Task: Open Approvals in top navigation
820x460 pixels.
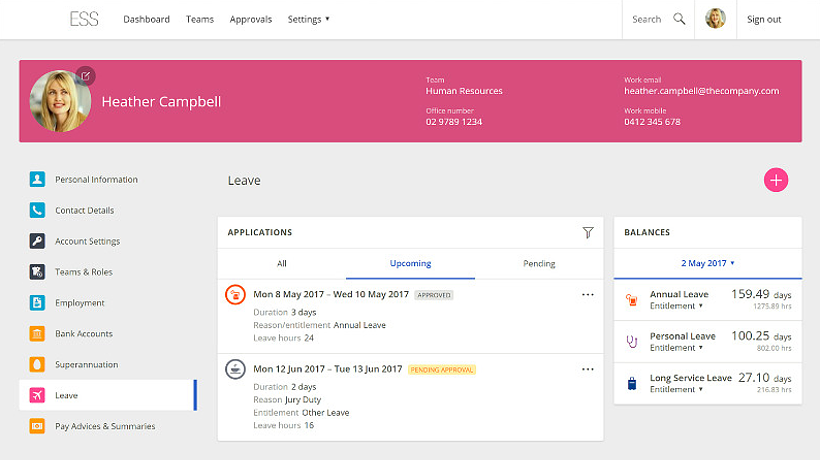Action: coord(250,19)
